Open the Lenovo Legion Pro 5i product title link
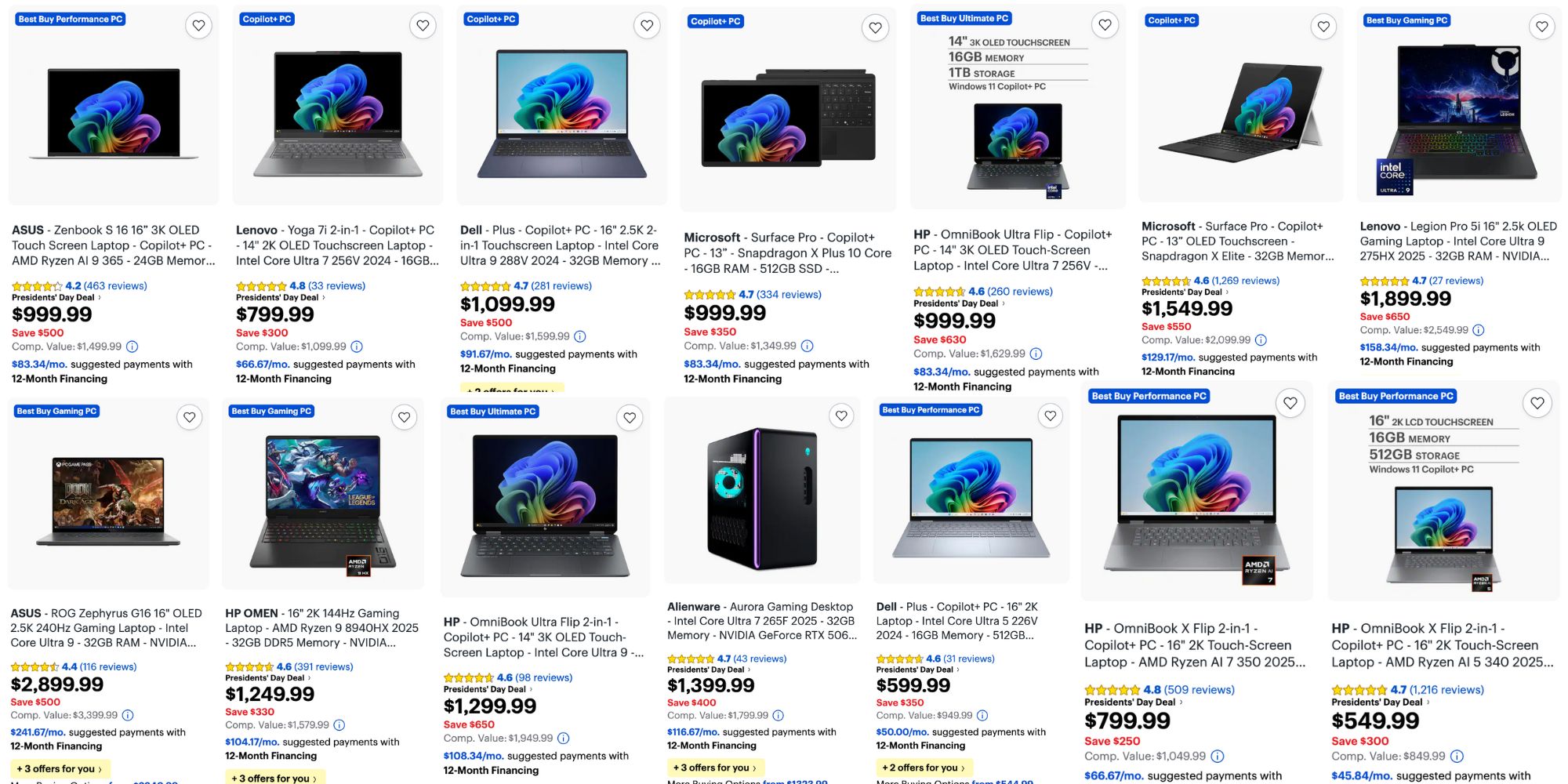Image resolution: width=1568 pixels, height=784 pixels. pyautogui.click(x=1457, y=241)
